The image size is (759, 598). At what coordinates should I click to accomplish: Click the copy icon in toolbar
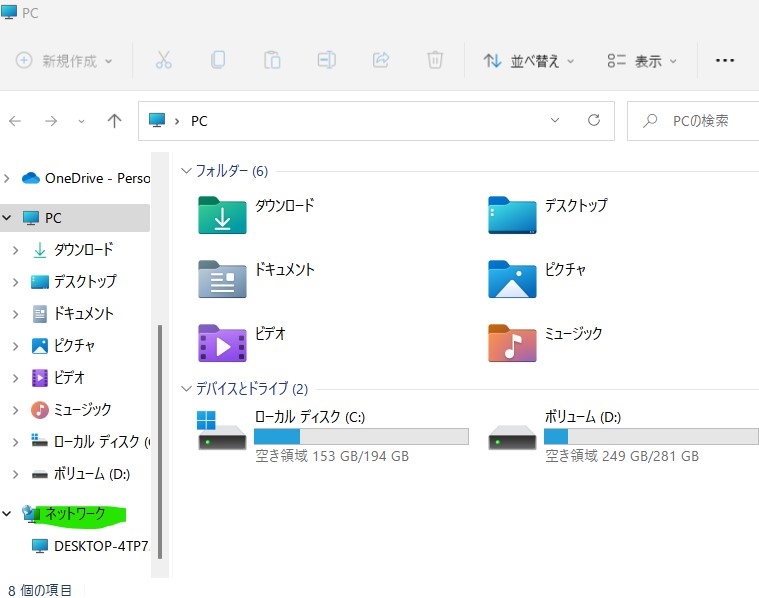218,60
